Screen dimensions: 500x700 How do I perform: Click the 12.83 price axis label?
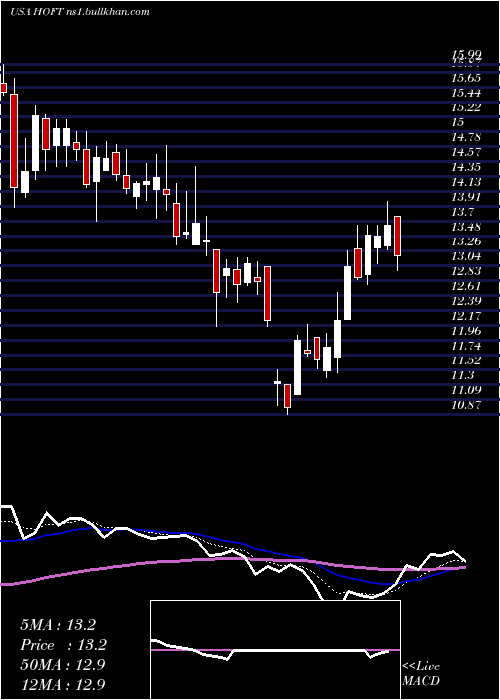tap(466, 271)
